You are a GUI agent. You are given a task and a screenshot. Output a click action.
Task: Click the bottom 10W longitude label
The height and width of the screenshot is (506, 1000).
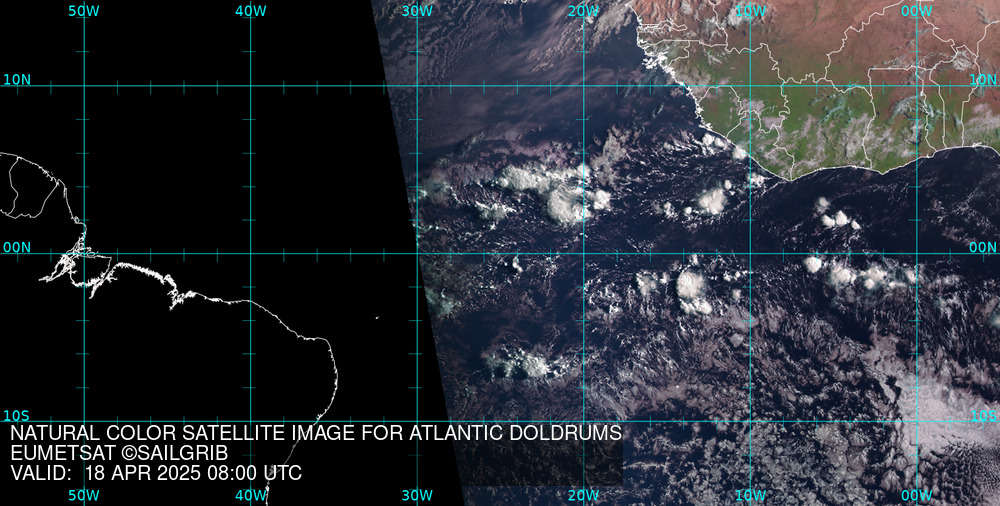[x=750, y=495]
